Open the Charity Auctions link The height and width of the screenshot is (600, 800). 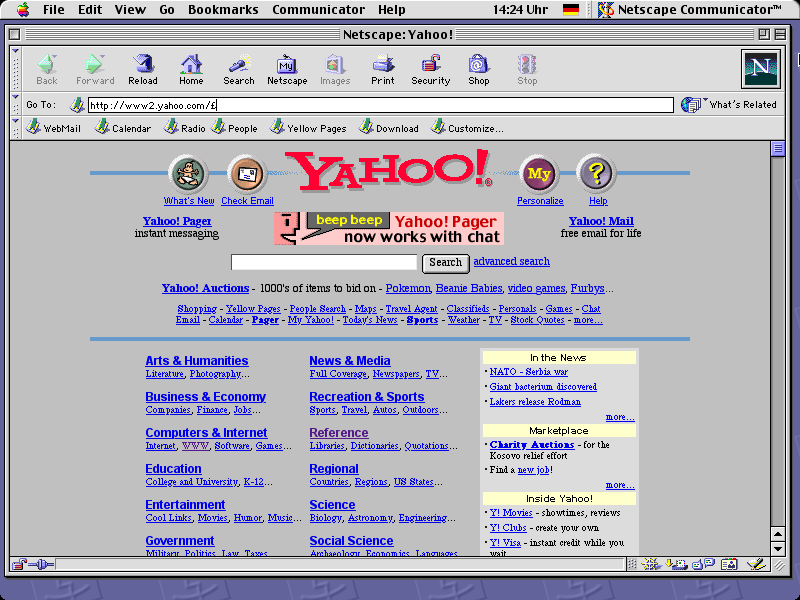(x=532, y=445)
